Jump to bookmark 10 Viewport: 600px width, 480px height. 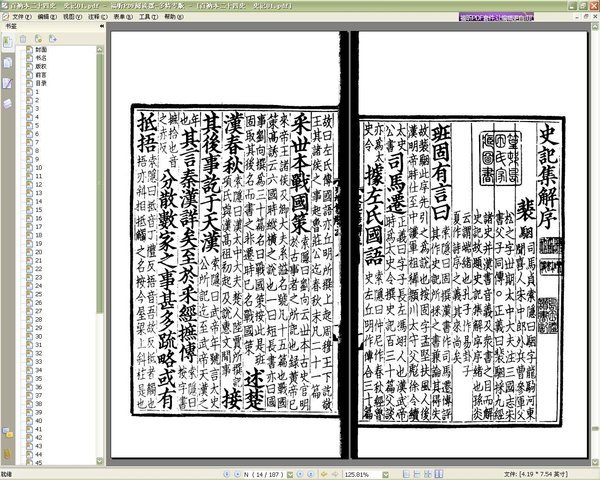coord(39,168)
